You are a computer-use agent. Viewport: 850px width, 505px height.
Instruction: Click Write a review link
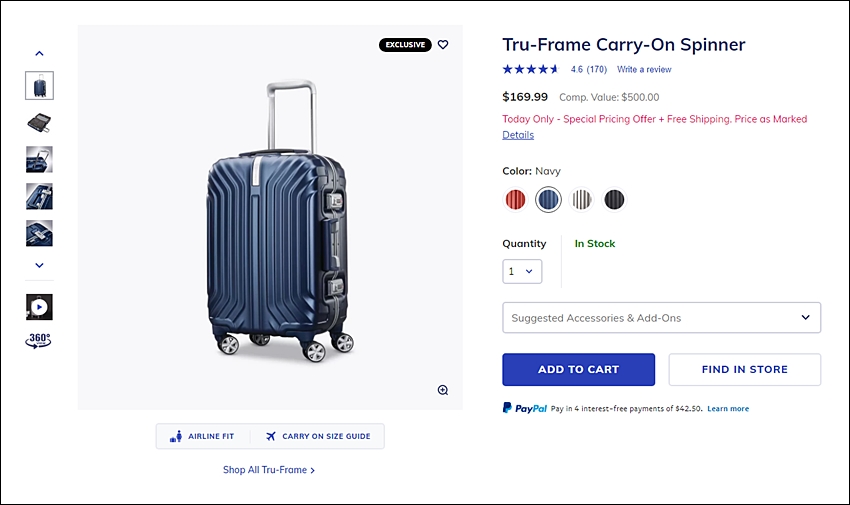click(644, 69)
